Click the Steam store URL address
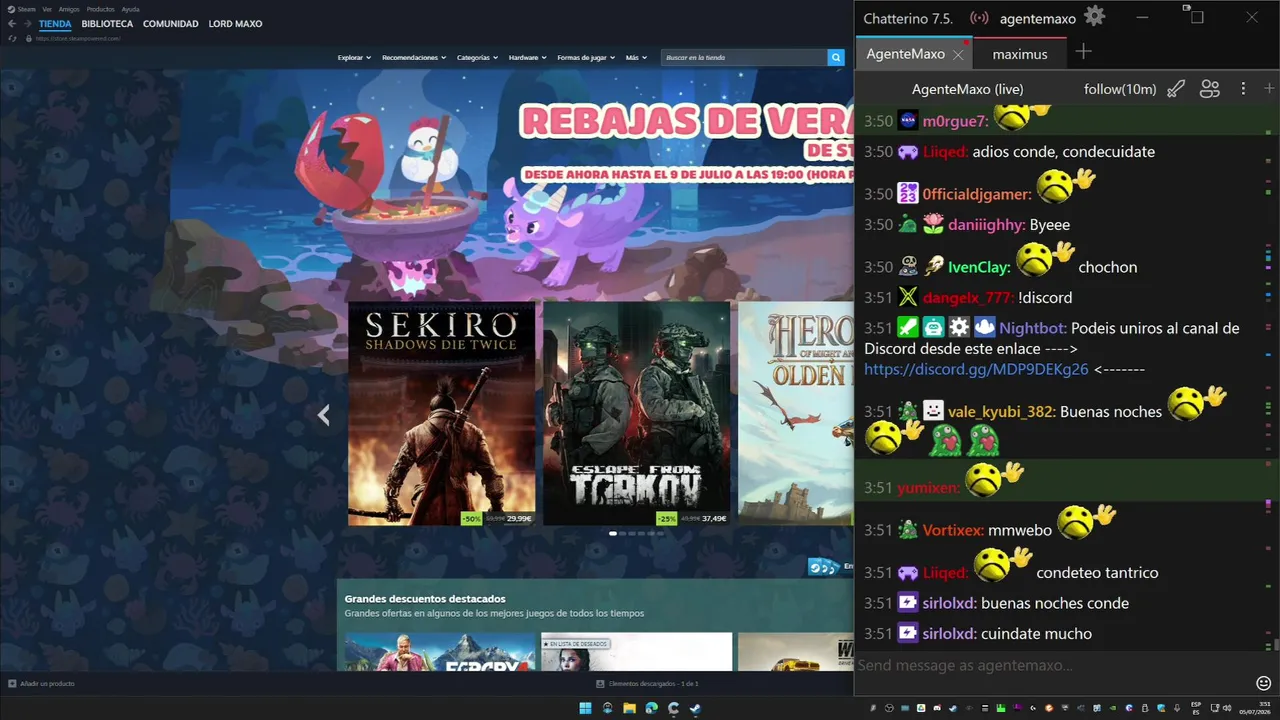1280x720 pixels. (x=80, y=38)
